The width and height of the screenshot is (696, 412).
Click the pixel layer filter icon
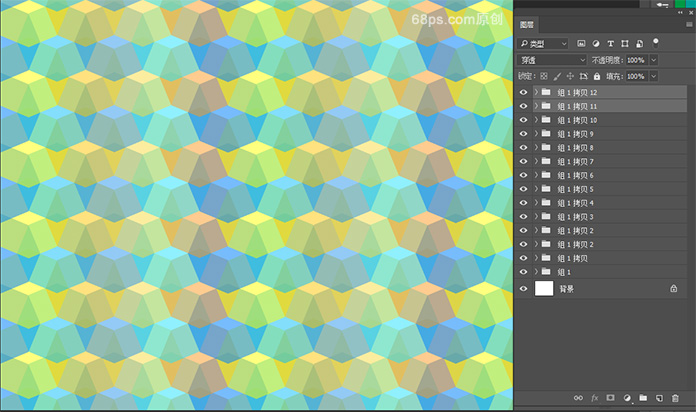[x=582, y=44]
